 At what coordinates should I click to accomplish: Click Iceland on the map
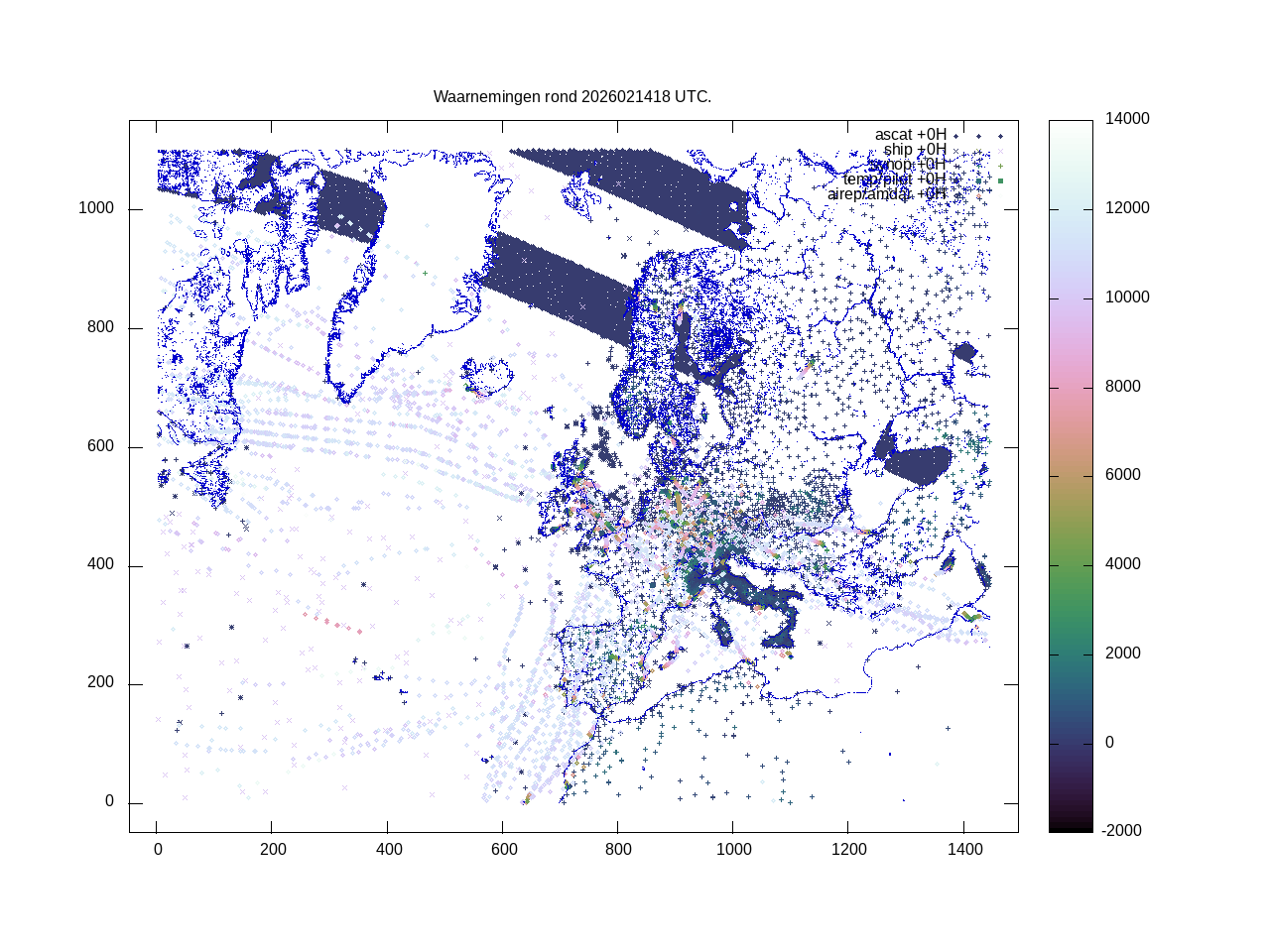point(485,377)
